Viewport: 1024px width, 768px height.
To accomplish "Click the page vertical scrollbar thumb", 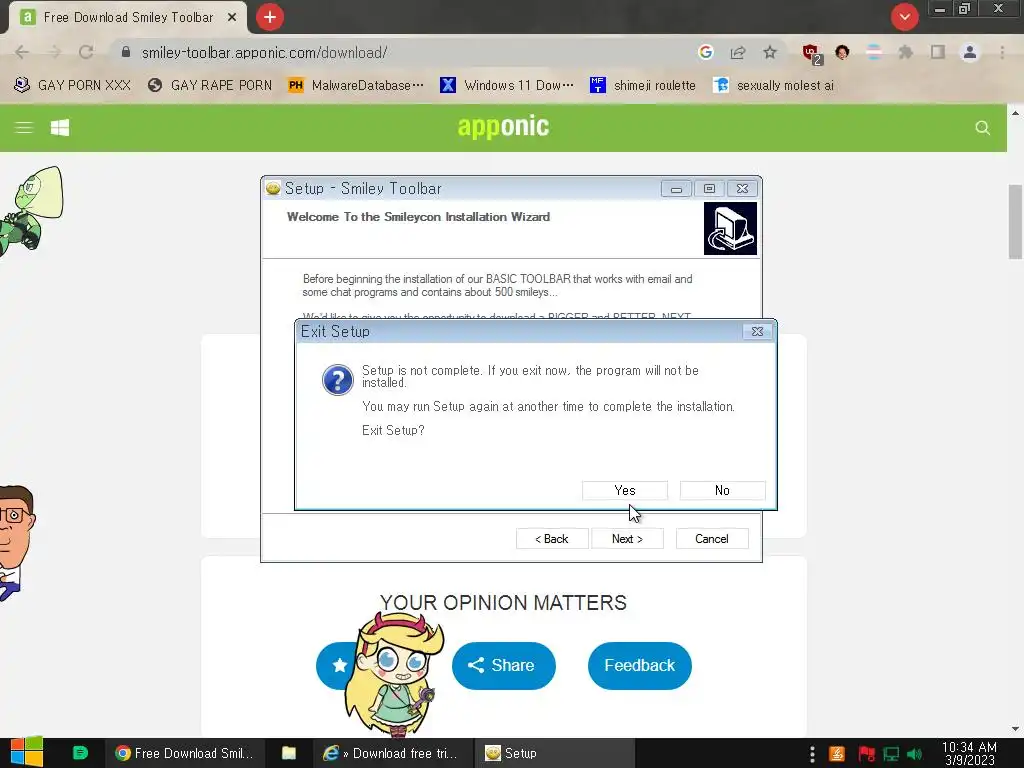I will [1015, 222].
